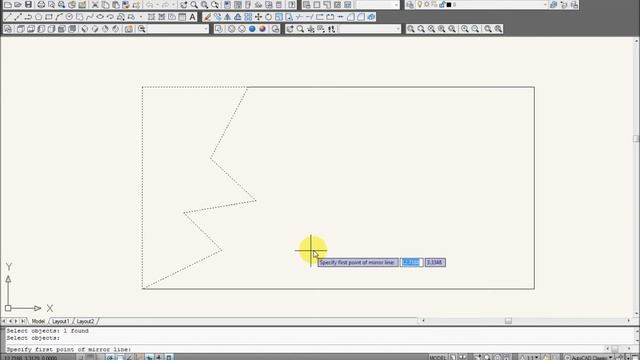Select the Fillet modify tool
640x360 pixels.
[x=361, y=17]
